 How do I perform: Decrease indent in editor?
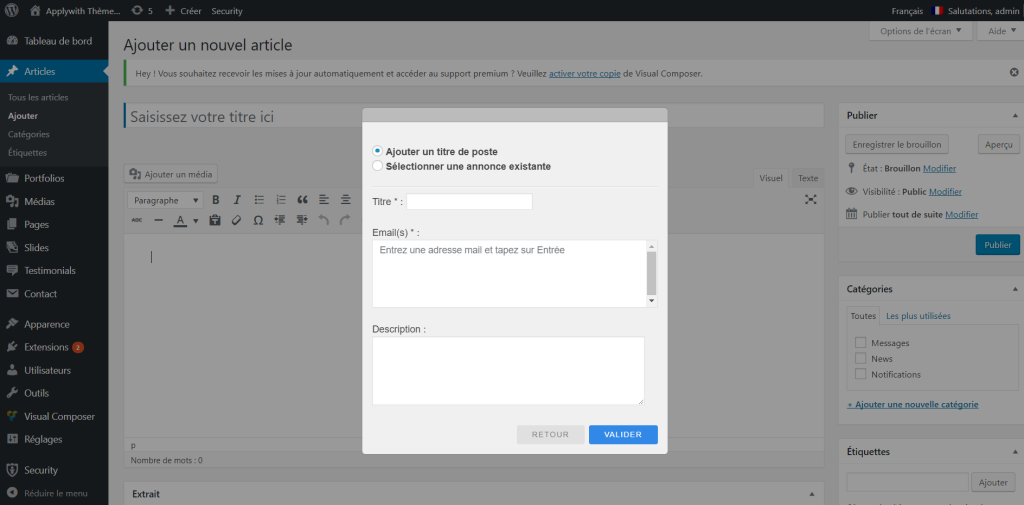[280, 220]
